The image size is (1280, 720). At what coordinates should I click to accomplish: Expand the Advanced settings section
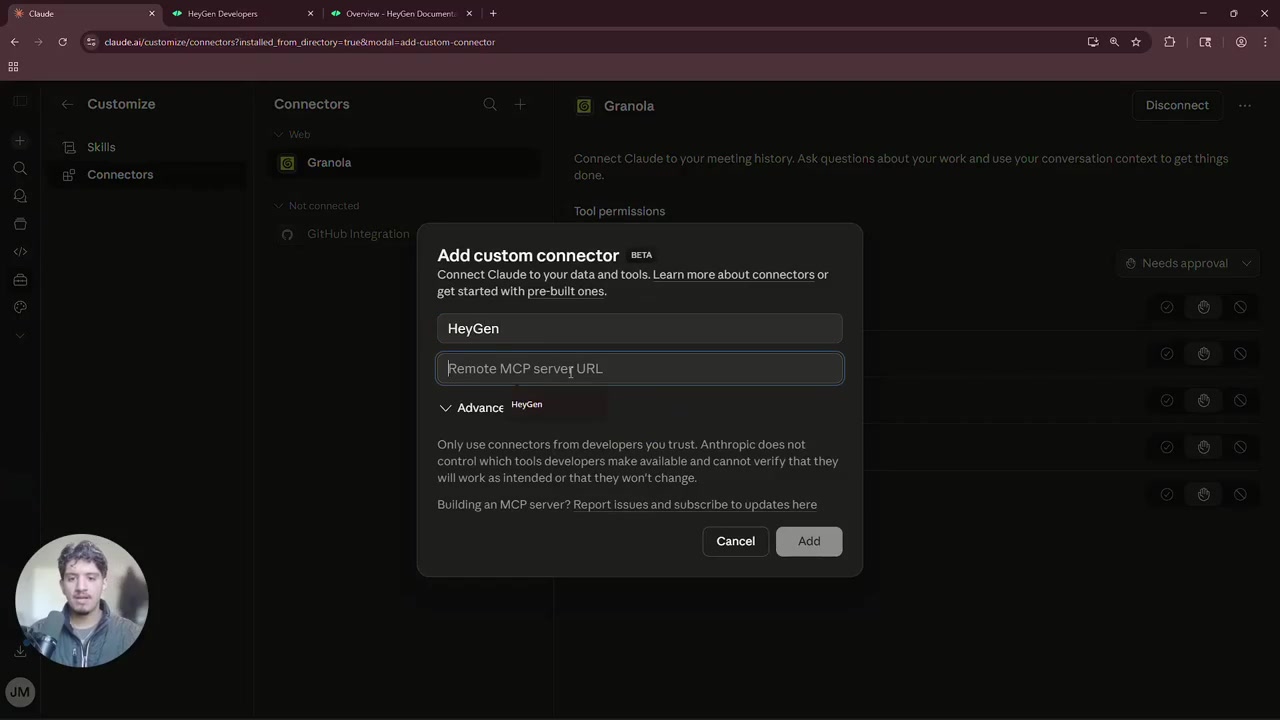[x=472, y=408]
